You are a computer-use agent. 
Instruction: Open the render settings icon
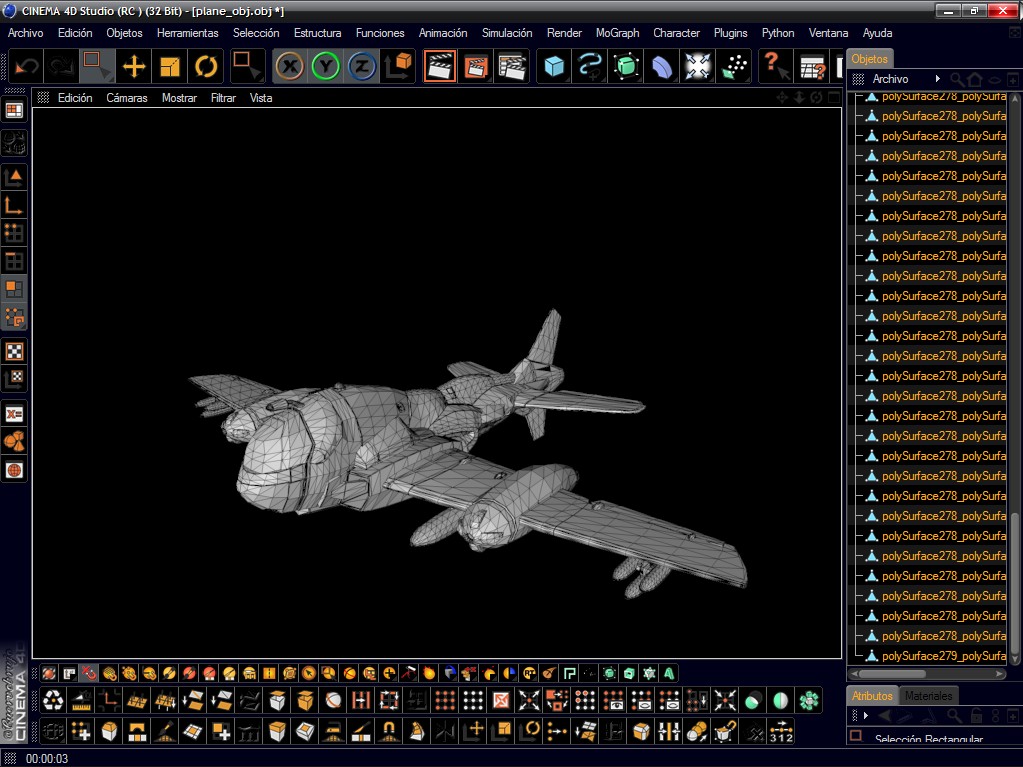[x=512, y=66]
